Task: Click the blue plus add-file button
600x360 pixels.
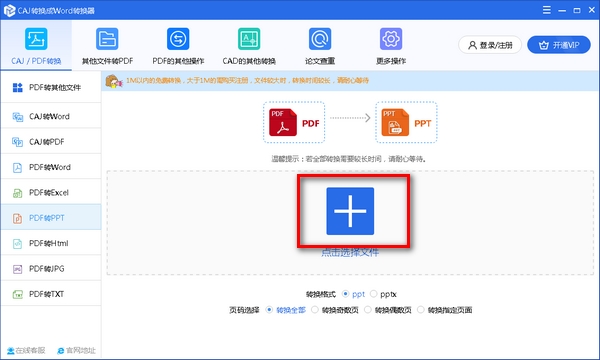Action: coord(350,211)
